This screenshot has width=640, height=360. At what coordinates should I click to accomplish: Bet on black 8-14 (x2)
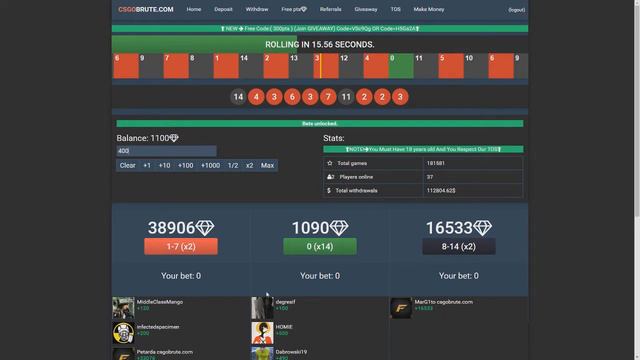click(458, 247)
